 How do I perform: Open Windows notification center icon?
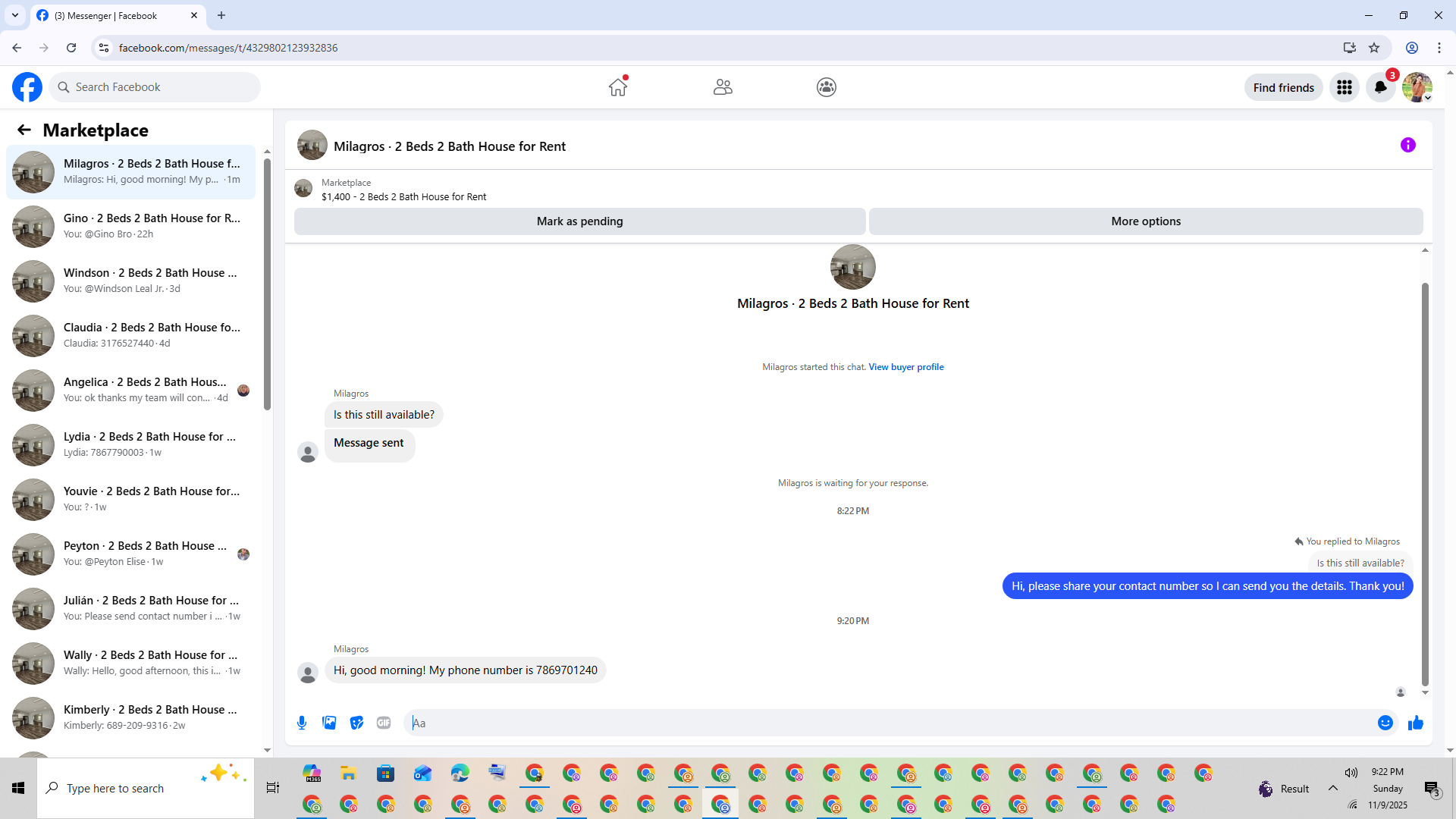click(1432, 789)
